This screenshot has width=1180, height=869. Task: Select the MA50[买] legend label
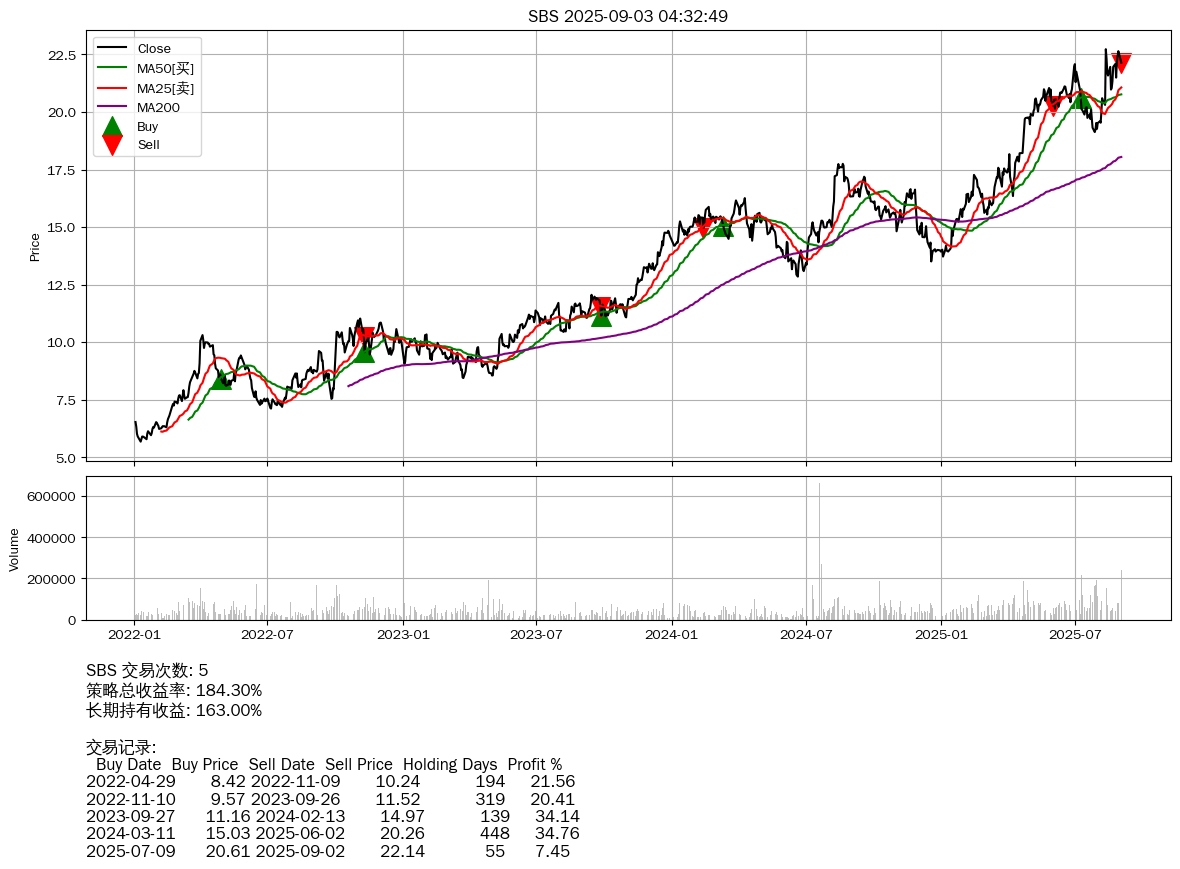click(165, 69)
